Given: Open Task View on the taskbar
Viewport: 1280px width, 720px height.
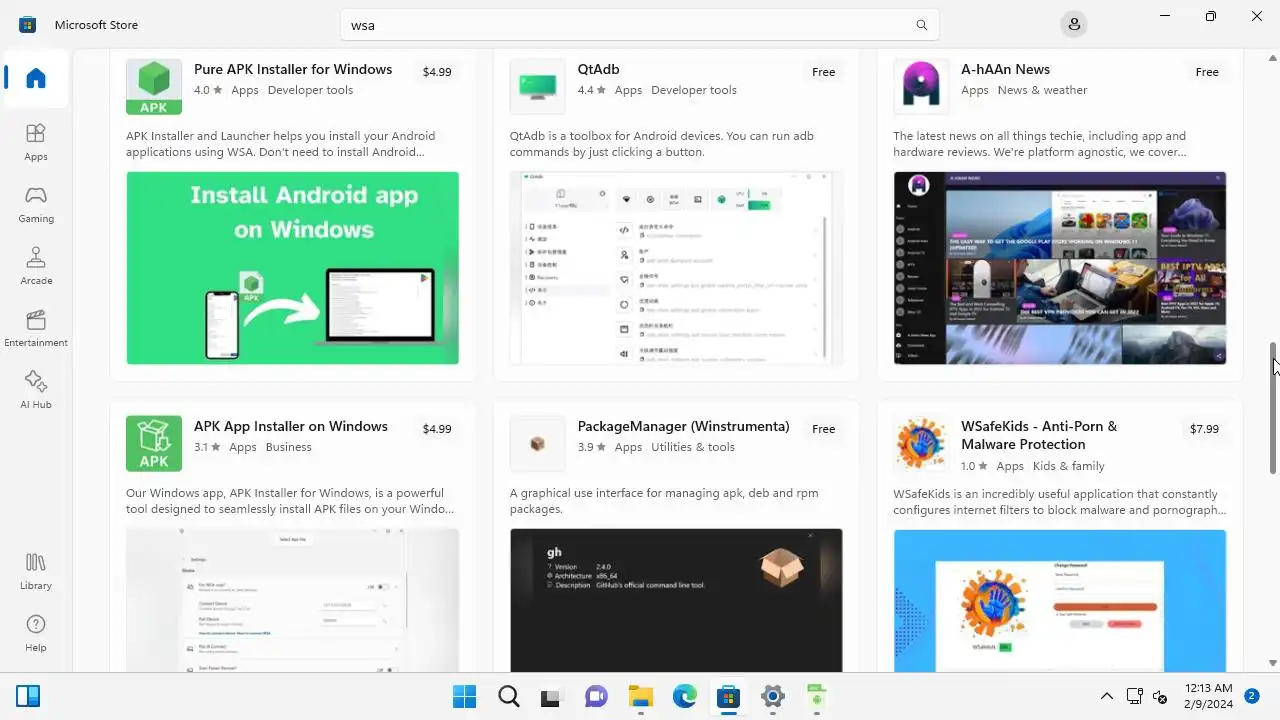Looking at the screenshot, I should [551, 696].
